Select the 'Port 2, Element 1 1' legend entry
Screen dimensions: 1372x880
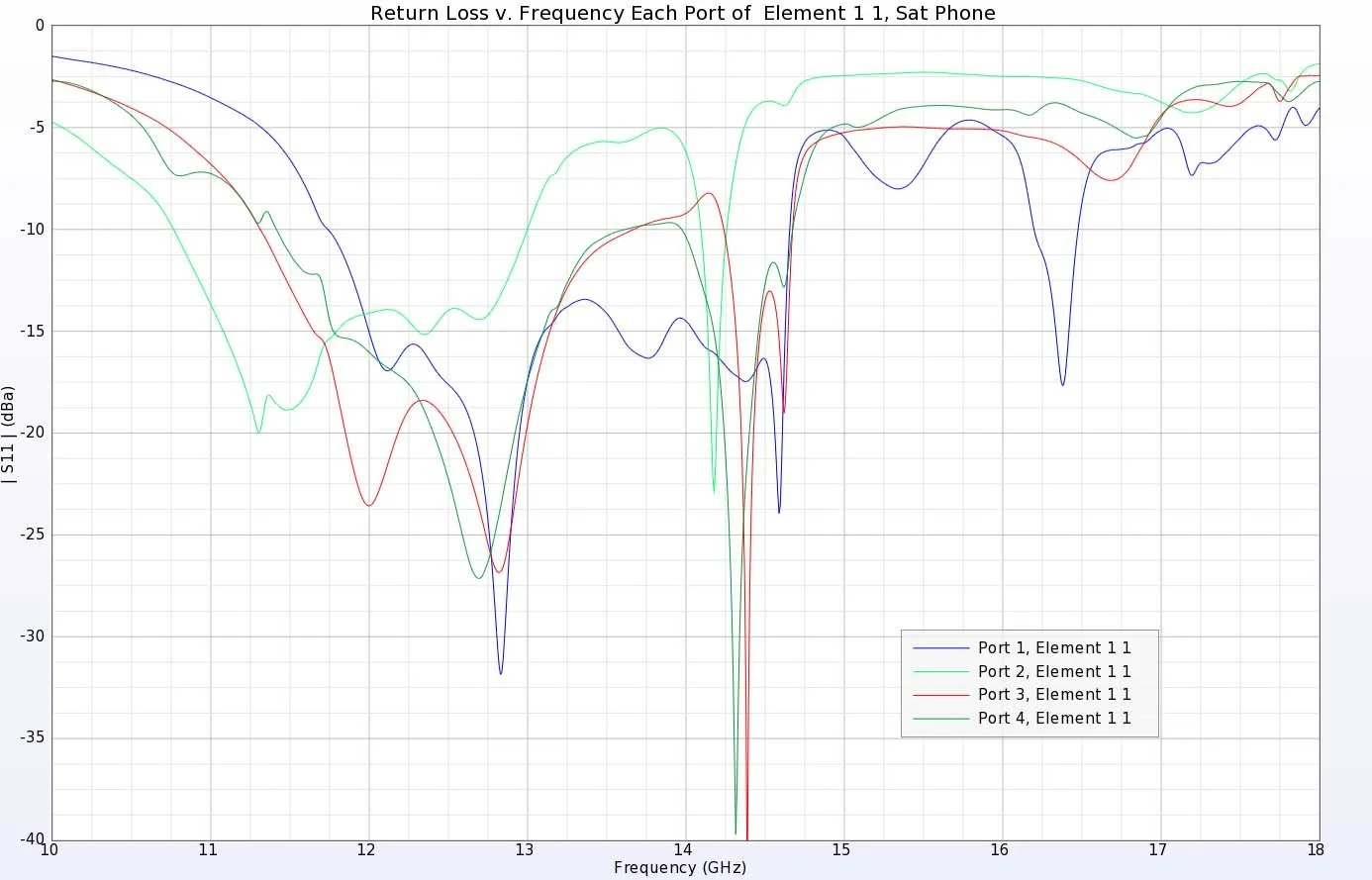1054,671
